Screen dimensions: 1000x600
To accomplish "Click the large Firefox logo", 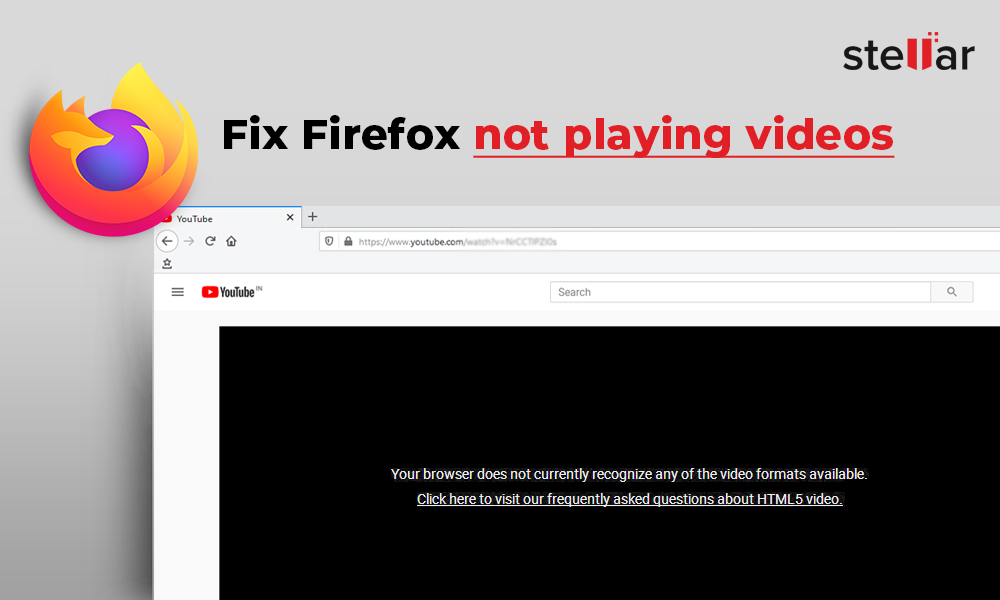I will point(114,150).
